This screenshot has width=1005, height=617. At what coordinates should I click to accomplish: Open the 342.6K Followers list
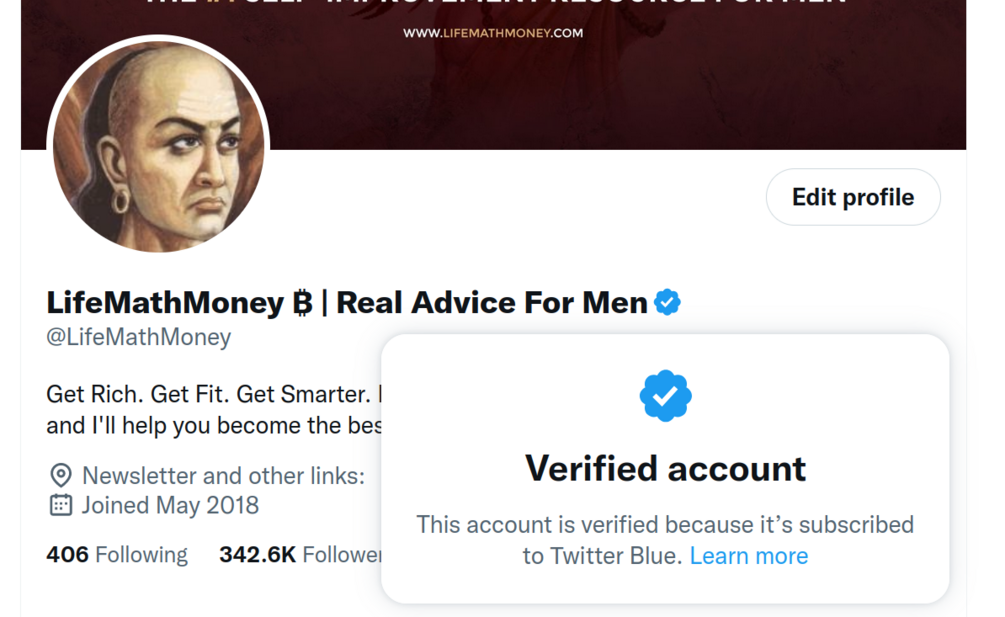(x=300, y=555)
